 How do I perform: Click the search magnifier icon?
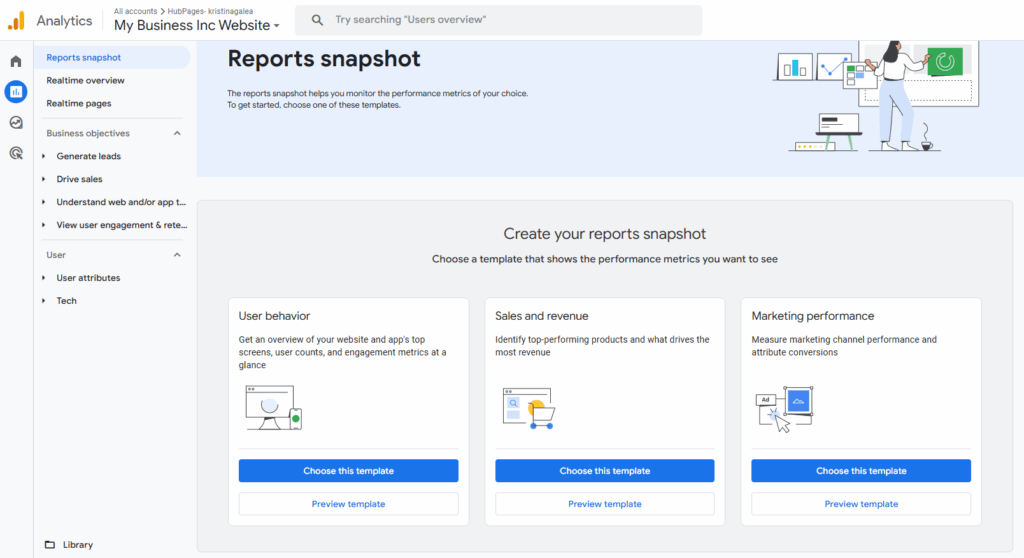tap(317, 20)
